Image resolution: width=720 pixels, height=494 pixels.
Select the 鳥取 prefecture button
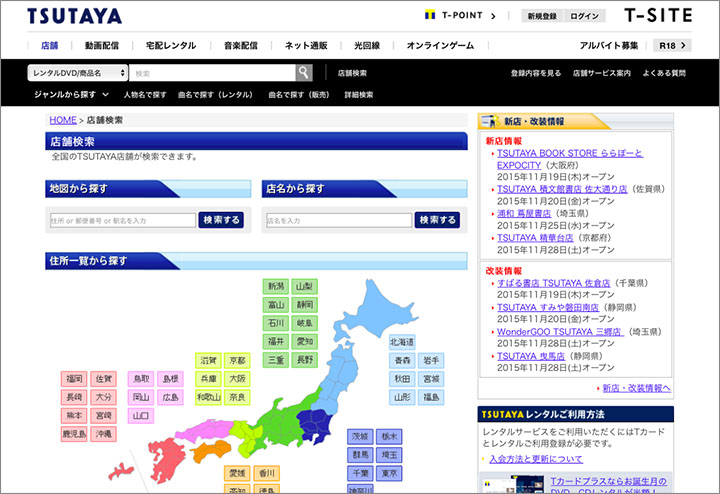pyautogui.click(x=141, y=379)
